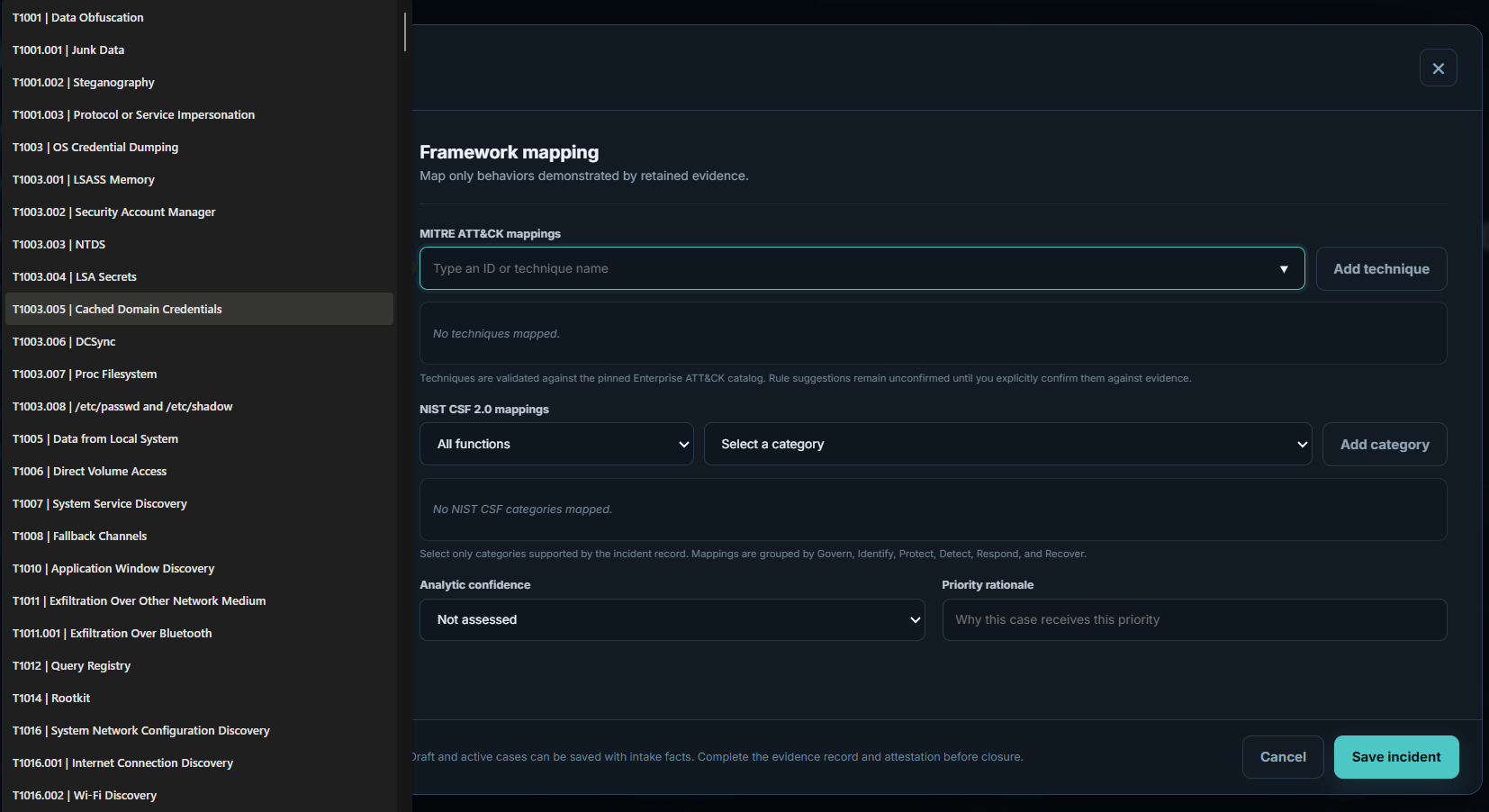
Task: Select T1003.001 | LSASS Memory
Action: click(199, 179)
